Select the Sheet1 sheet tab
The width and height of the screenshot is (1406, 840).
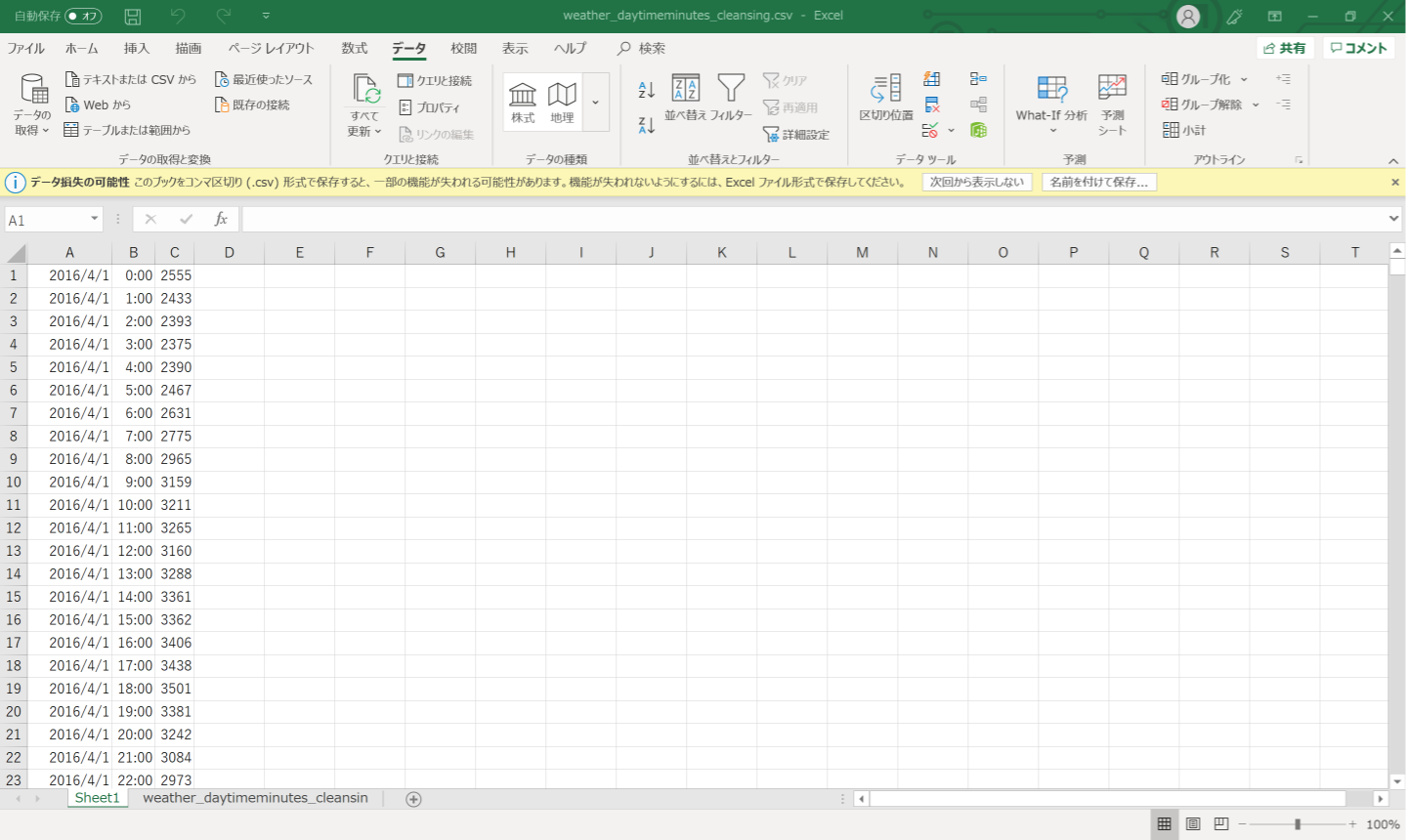[98, 798]
